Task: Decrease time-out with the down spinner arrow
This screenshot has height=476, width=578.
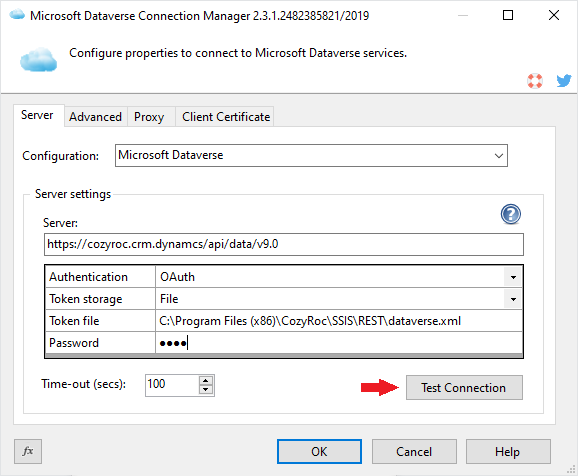Action: click(x=206, y=390)
